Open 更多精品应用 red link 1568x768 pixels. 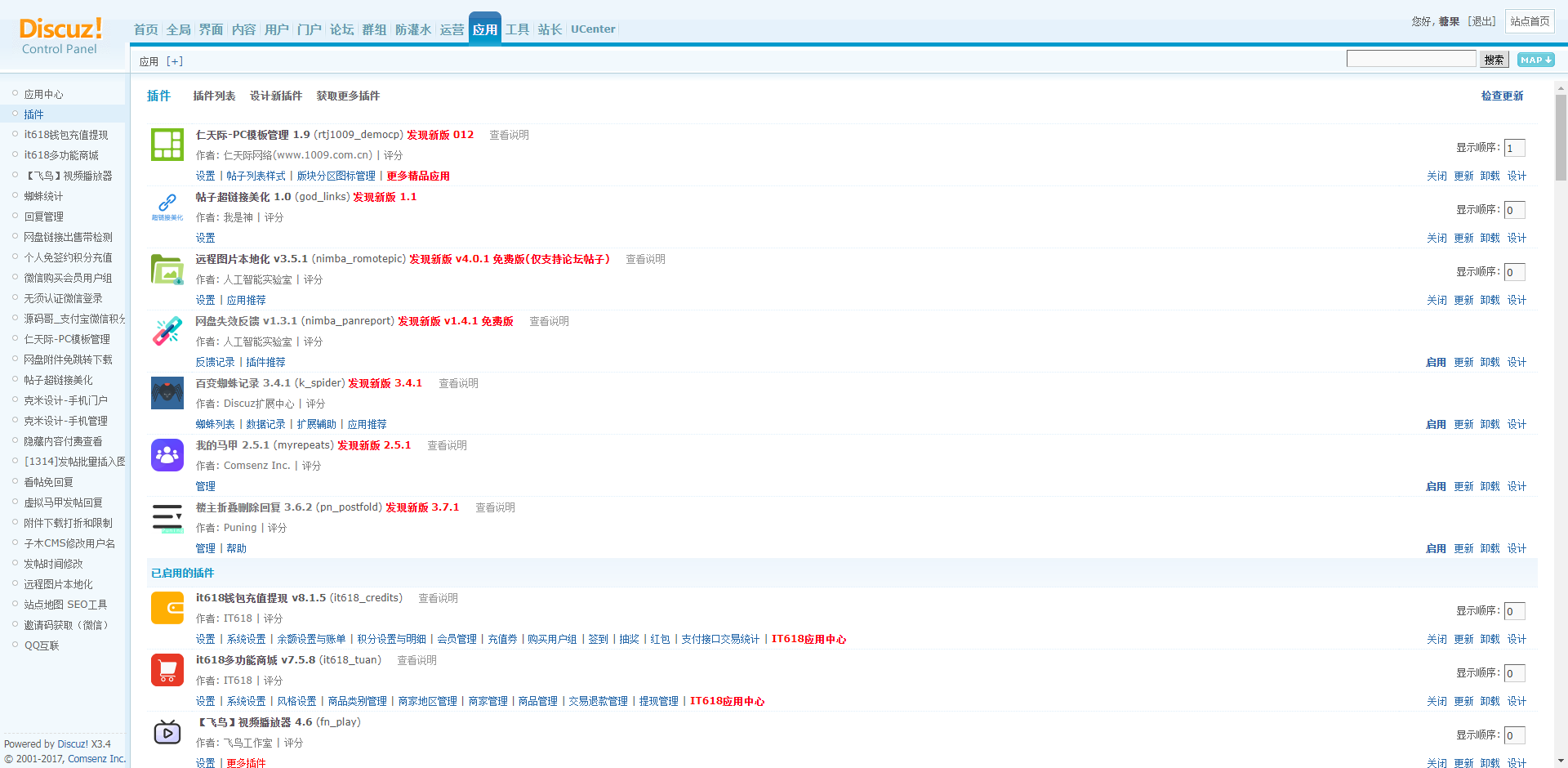[418, 176]
